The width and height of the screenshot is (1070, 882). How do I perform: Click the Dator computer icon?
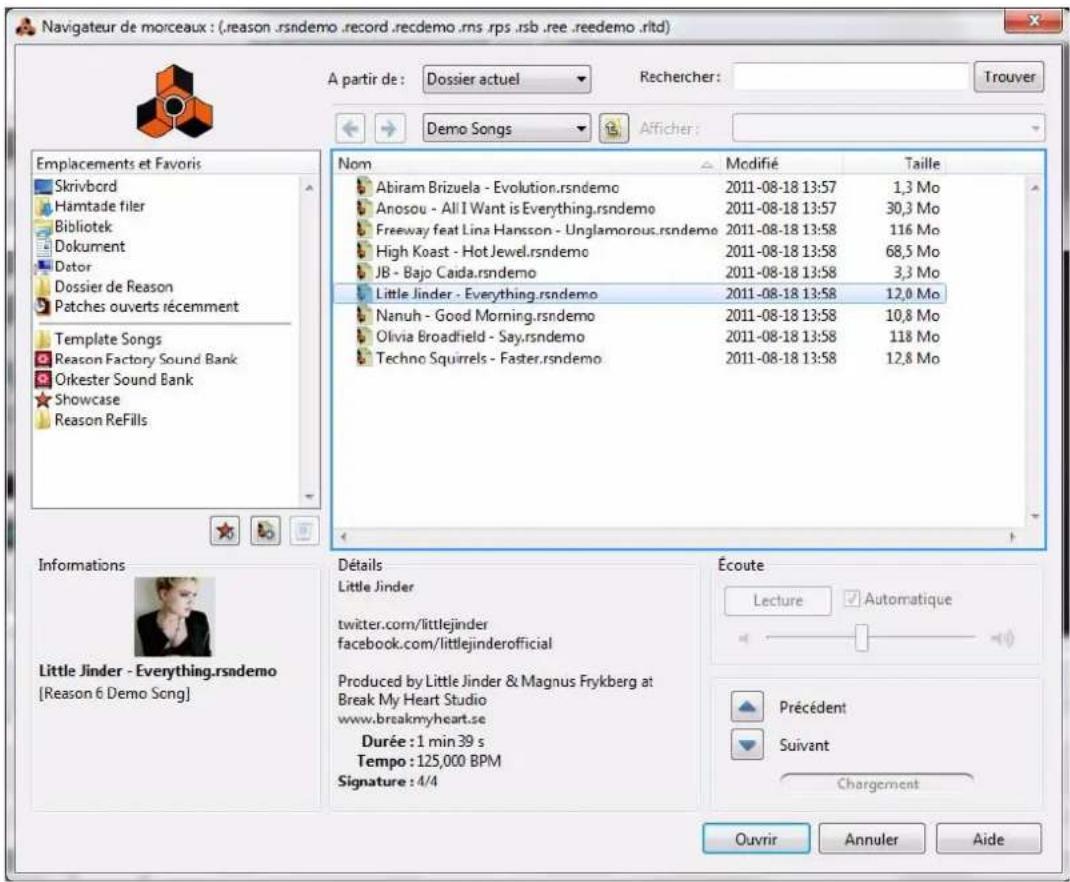coord(44,267)
